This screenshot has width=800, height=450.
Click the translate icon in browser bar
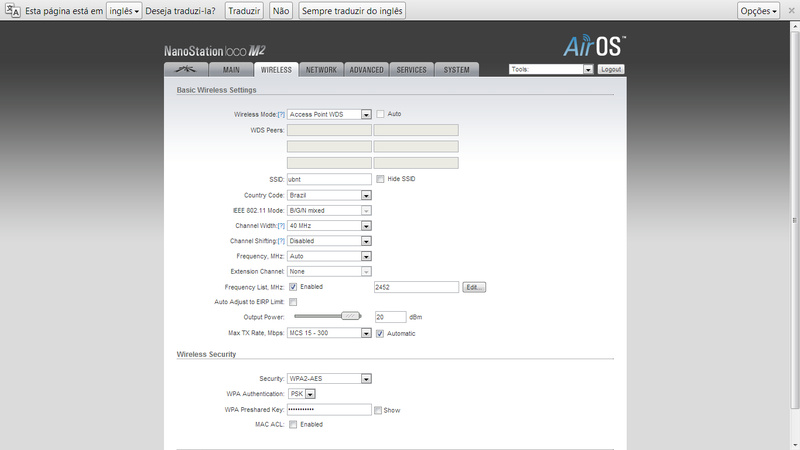[13, 11]
